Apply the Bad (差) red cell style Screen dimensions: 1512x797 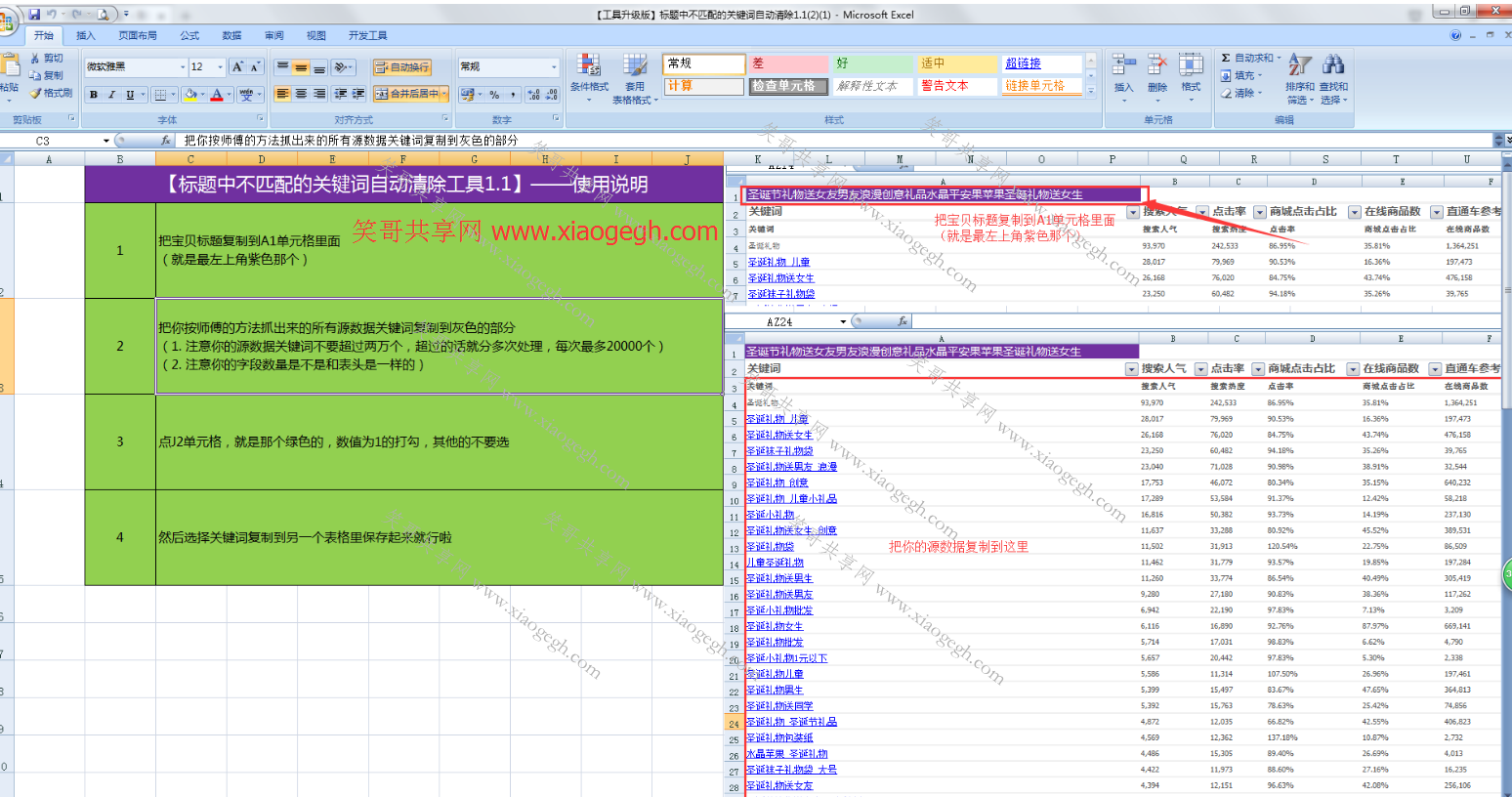pos(787,63)
